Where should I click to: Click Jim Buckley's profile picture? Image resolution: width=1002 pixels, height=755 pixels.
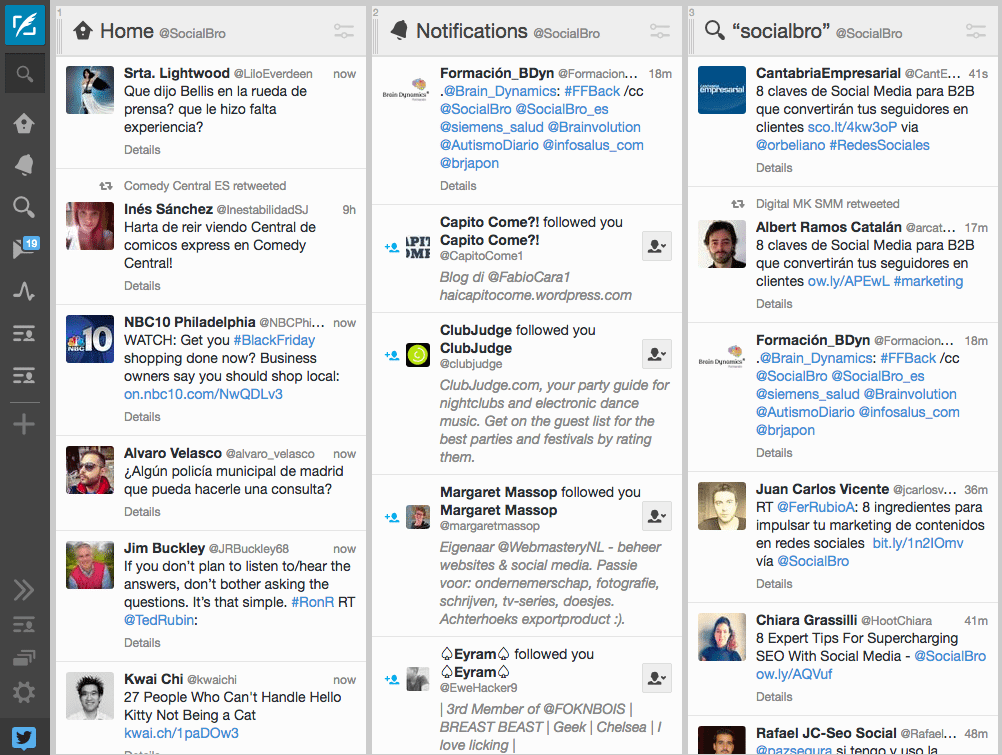point(90,565)
